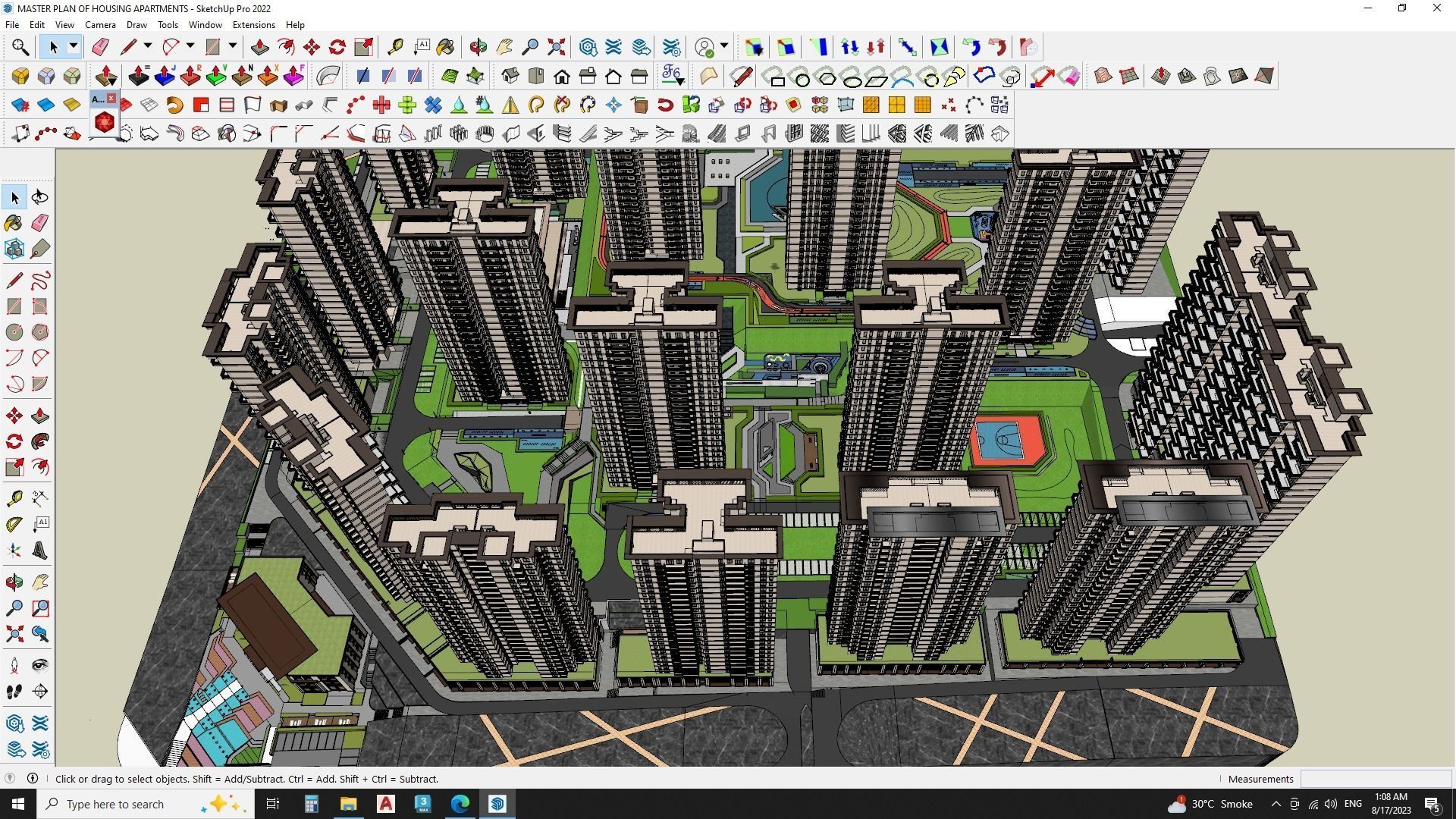
Task: Activate Joint Push Pull (J) tool
Action: click(x=165, y=76)
